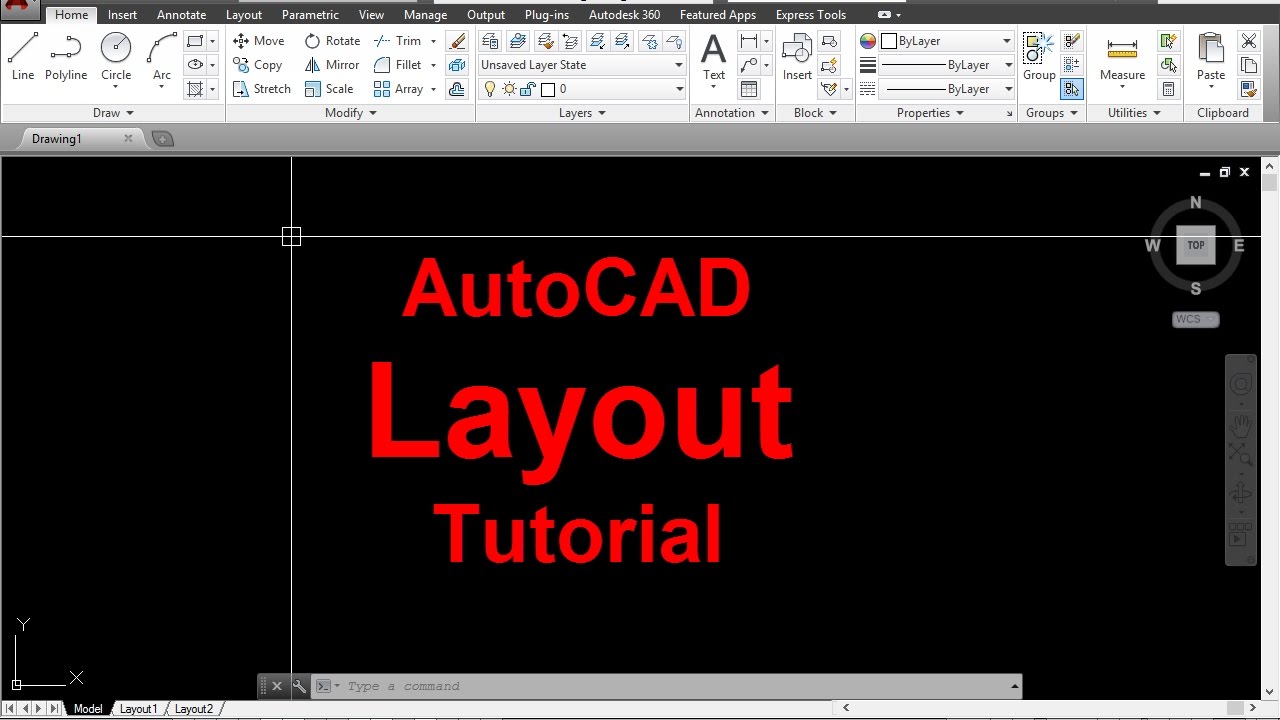Close the Drawing1 tab
1280x720 pixels.
coord(128,138)
